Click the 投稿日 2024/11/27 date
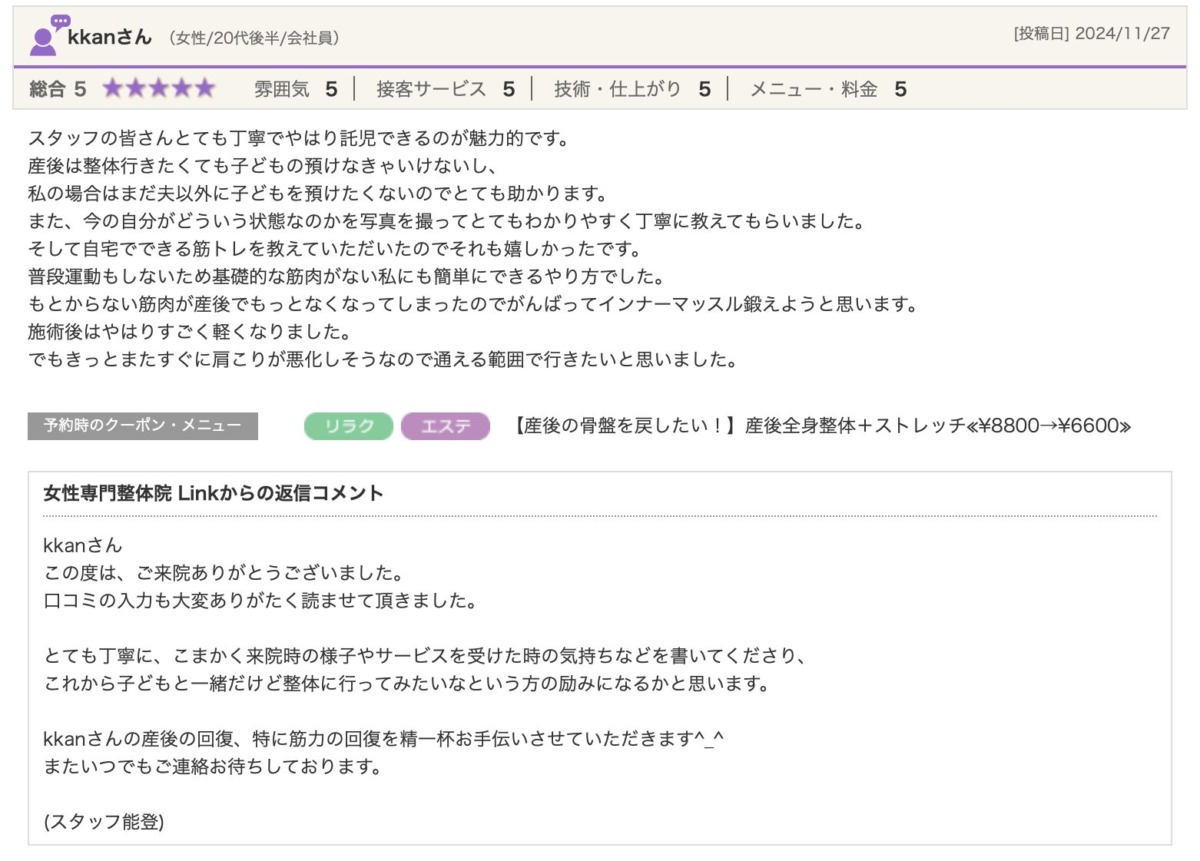The width and height of the screenshot is (1200, 861). click(x=1091, y=33)
